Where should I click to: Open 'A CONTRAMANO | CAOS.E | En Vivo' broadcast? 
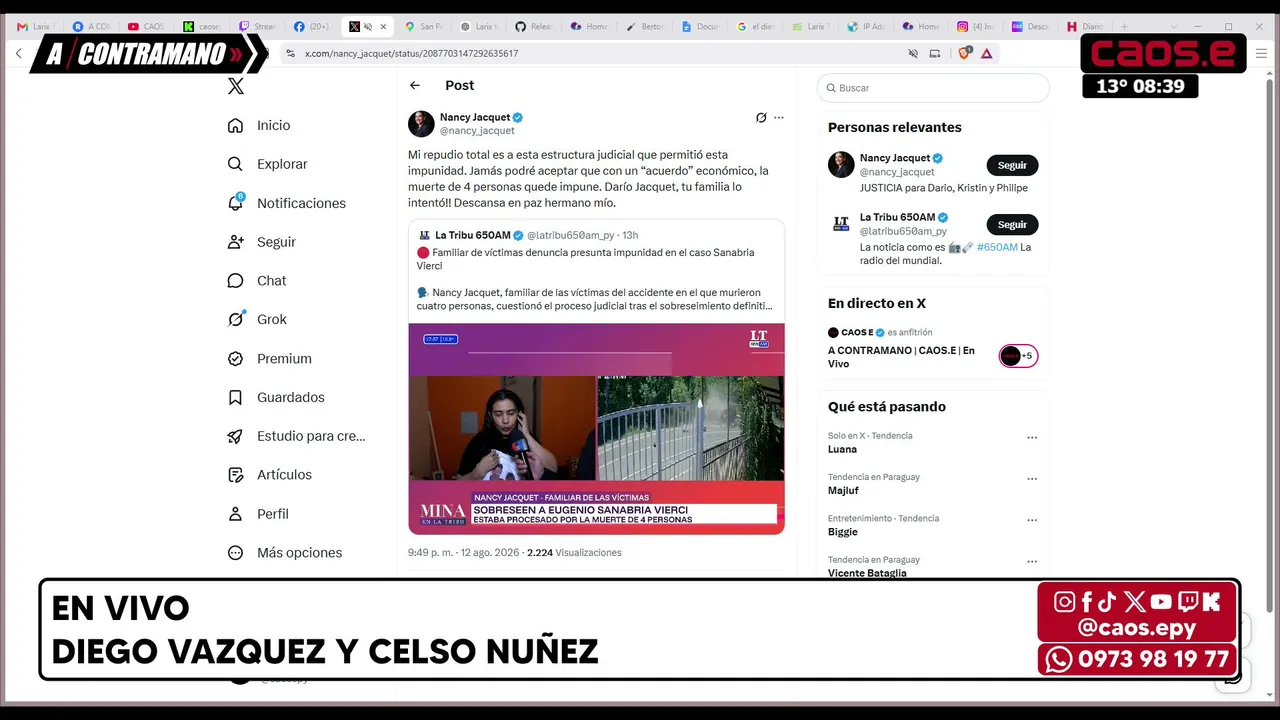click(x=901, y=357)
